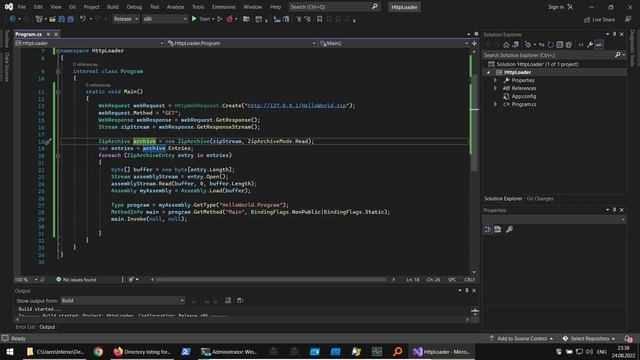Click Switch Views icon in Solution Explorer

tap(516, 45)
